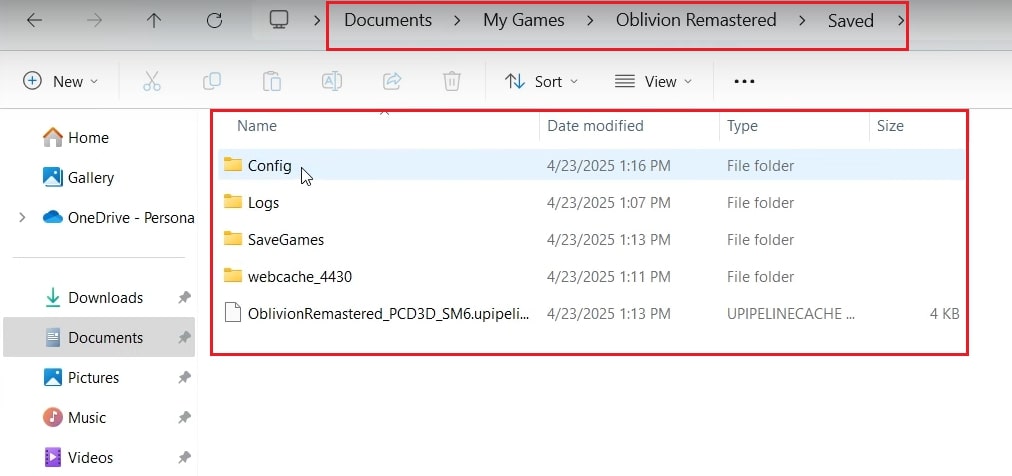Image resolution: width=1012 pixels, height=476 pixels.
Task: Click the Delete trash can icon
Action: (x=452, y=81)
